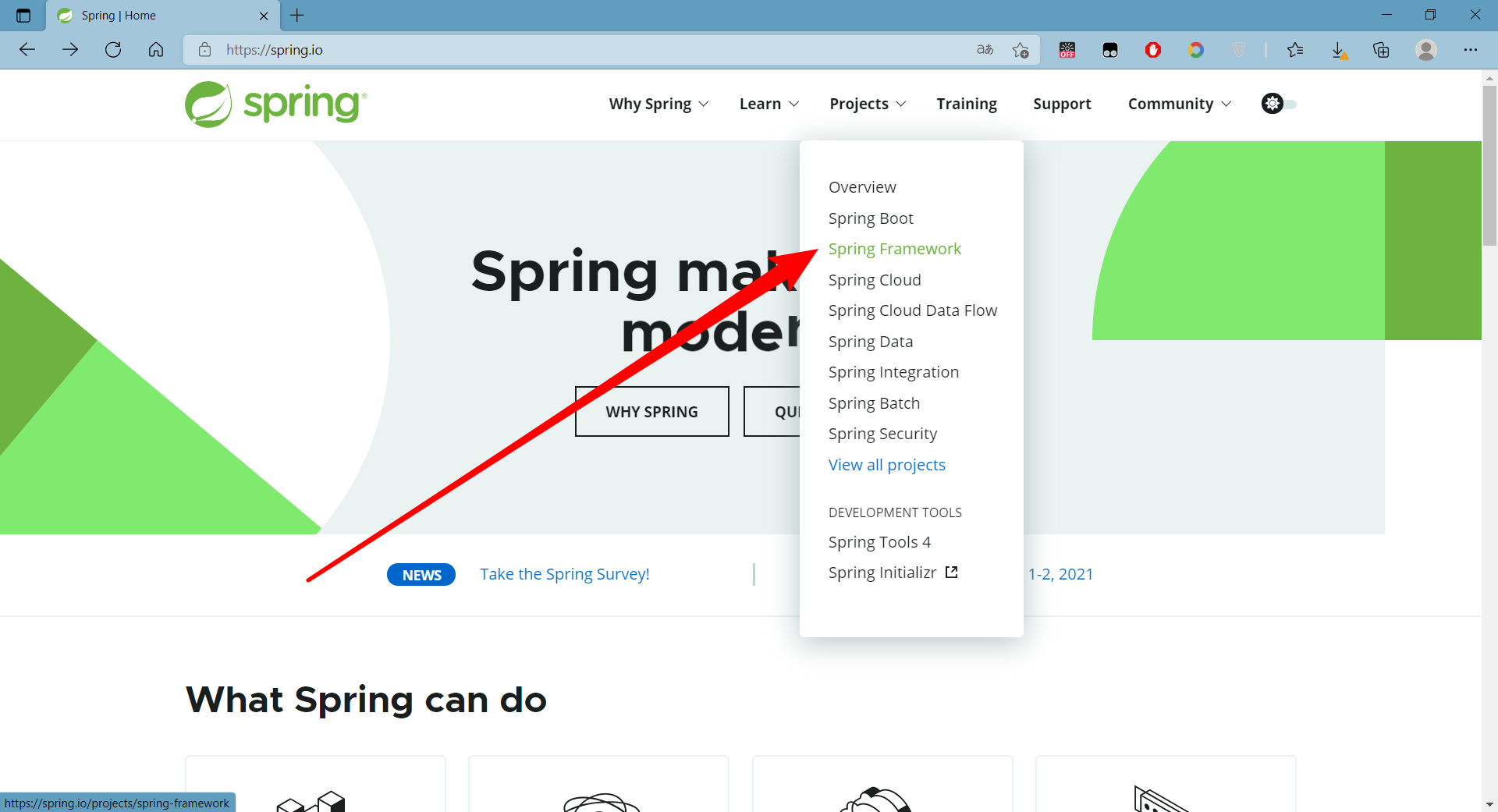Open the read-aloud immersive reader icon
The image size is (1498, 812).
(985, 50)
